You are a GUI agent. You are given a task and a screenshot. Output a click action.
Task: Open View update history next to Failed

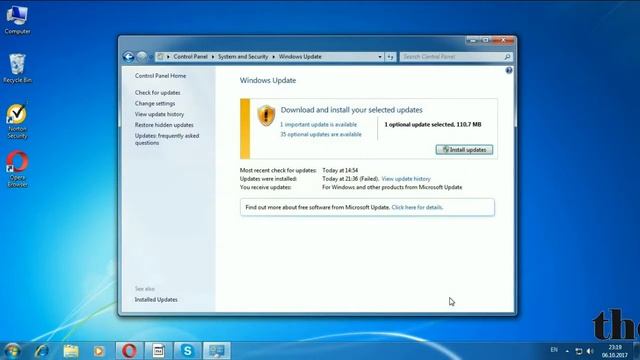(406, 179)
